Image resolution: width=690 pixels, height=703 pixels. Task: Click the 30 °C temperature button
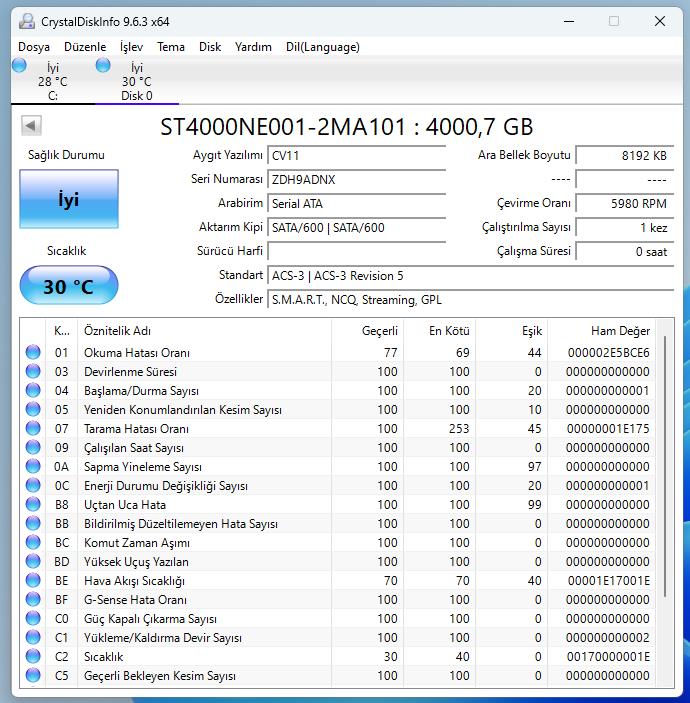69,286
